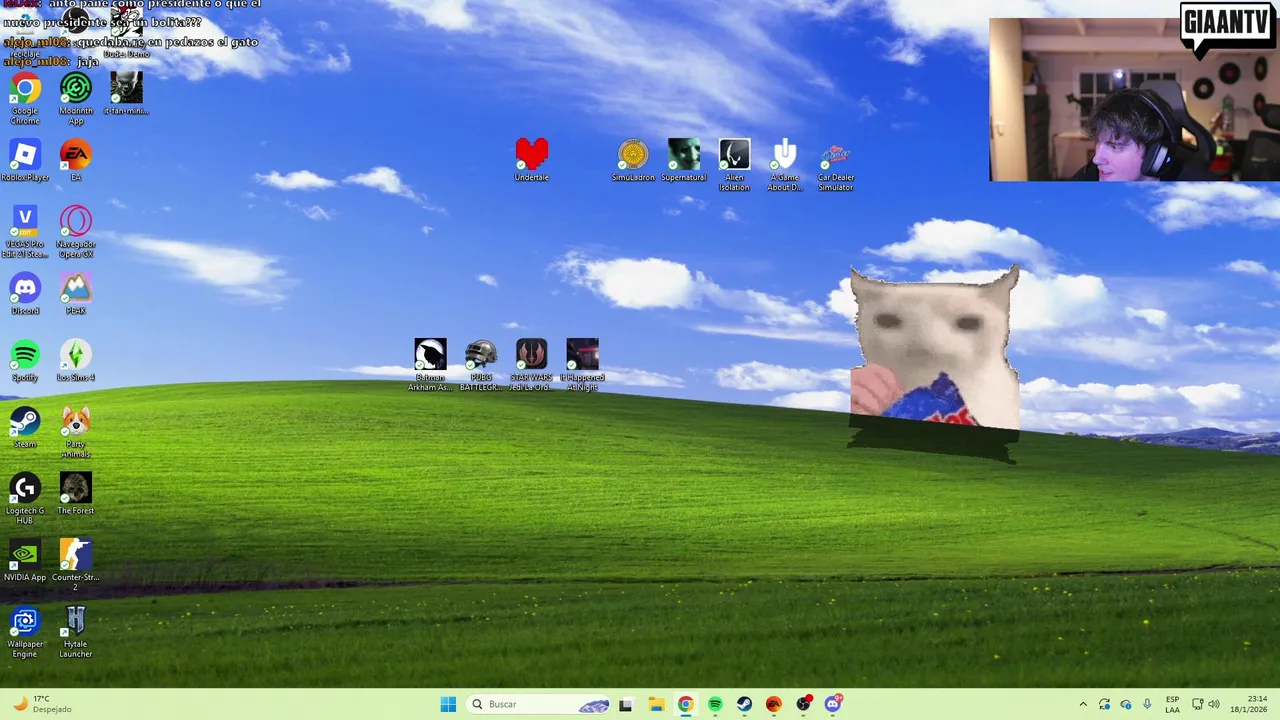Open the network status tray icon
Screen dimensions: 1280x720
click(1198, 704)
